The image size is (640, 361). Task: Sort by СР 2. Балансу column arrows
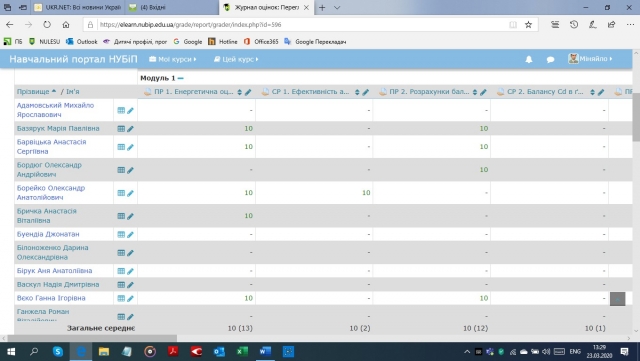click(x=592, y=92)
